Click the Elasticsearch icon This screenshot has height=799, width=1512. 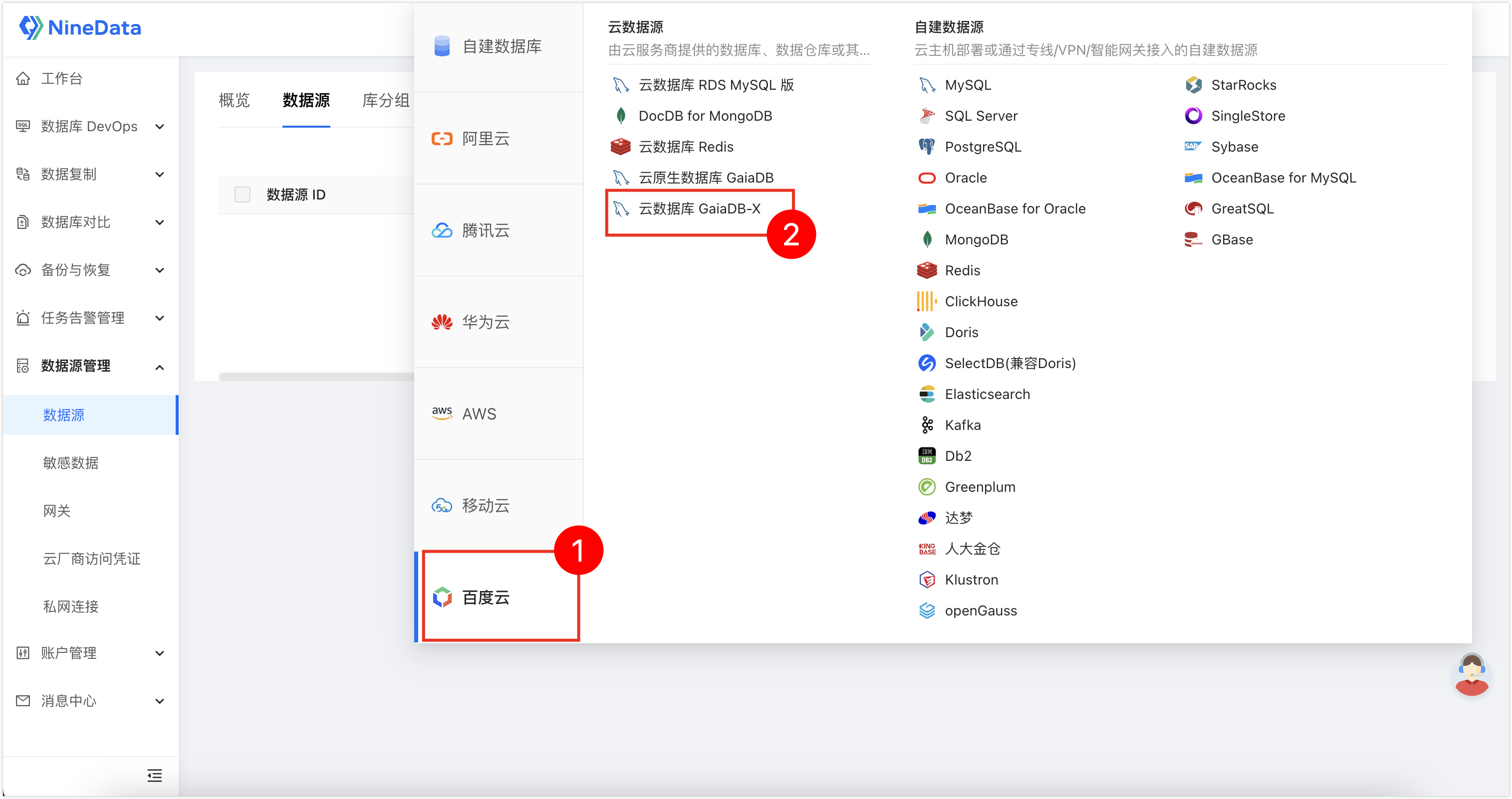coord(927,394)
